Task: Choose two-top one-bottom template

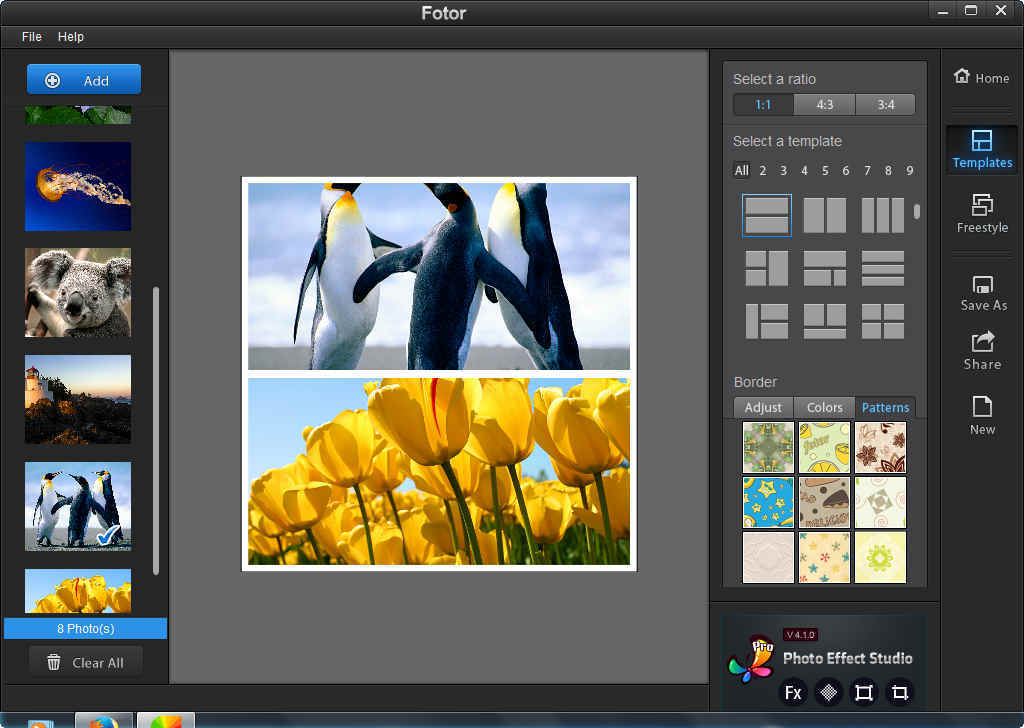Action: click(824, 321)
